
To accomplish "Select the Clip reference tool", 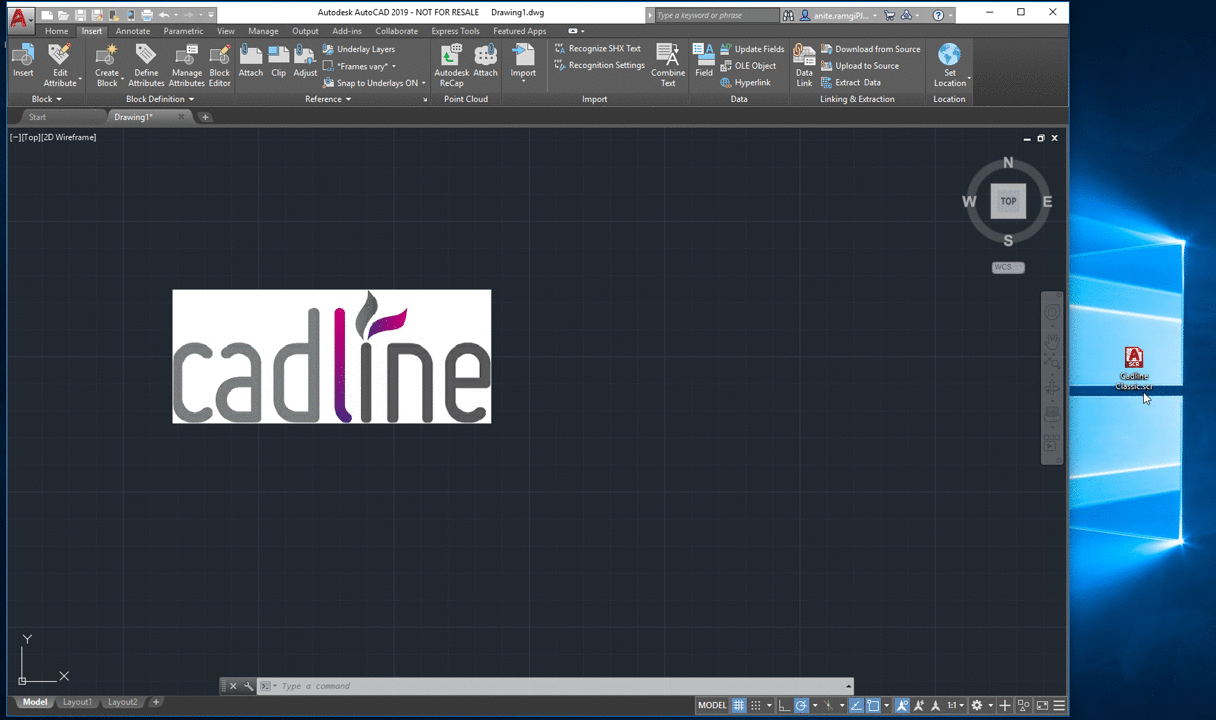I will click(278, 60).
